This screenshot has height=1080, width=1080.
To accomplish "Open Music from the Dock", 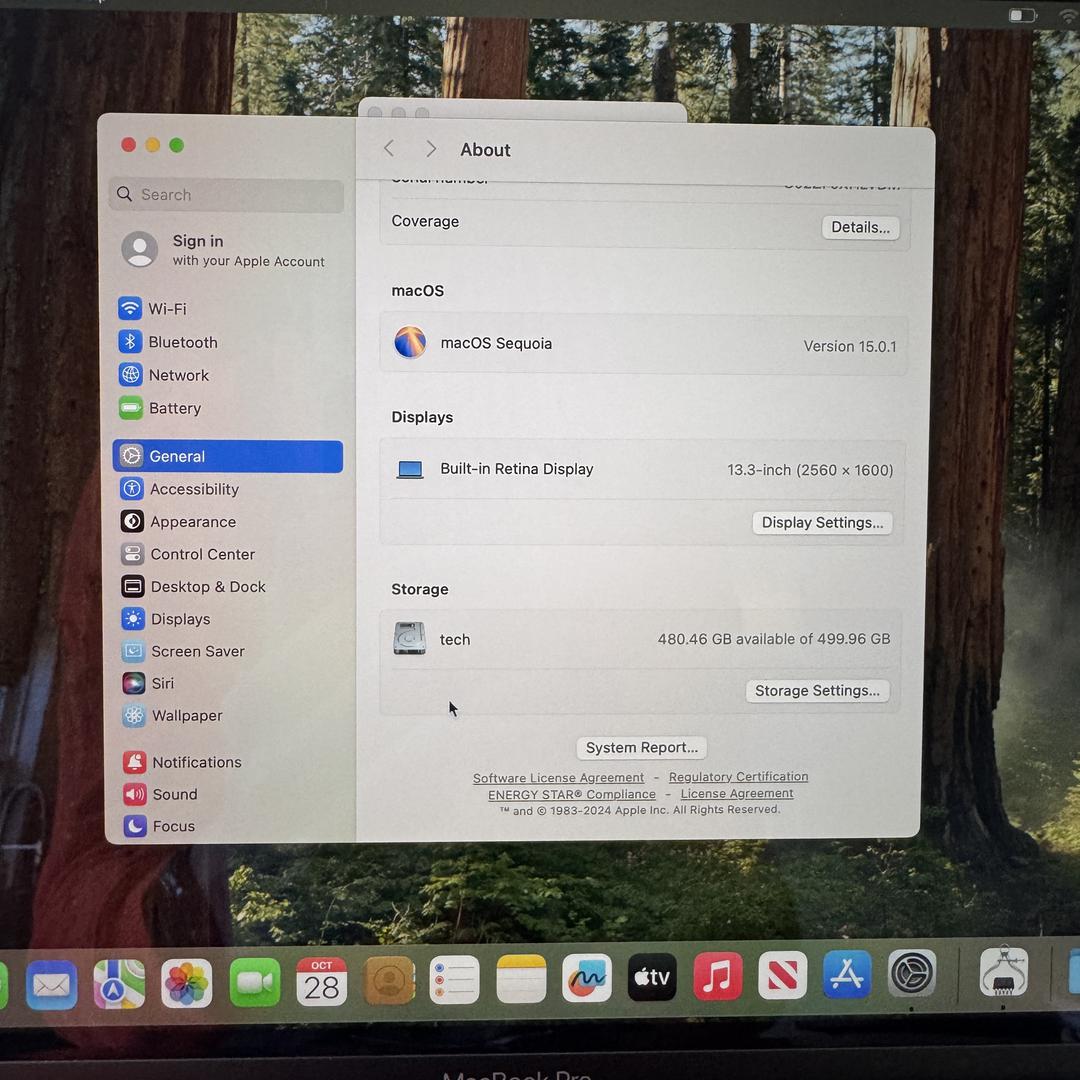I will pyautogui.click(x=718, y=977).
